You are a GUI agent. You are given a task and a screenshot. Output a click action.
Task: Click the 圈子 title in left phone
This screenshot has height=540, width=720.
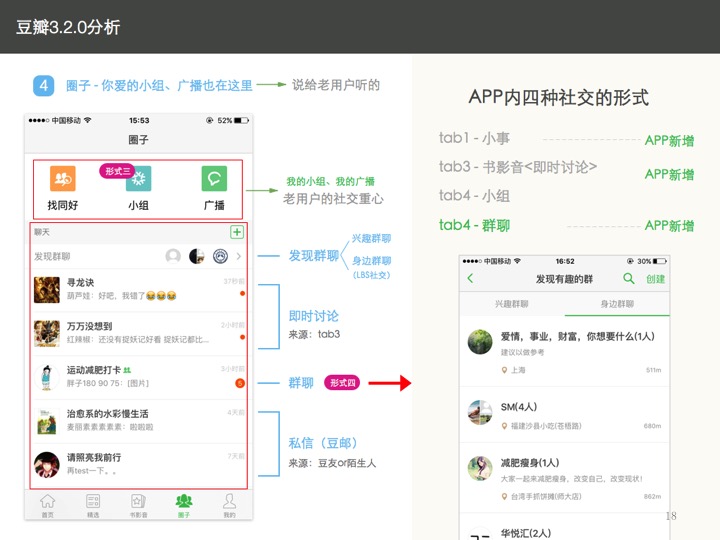point(138,140)
